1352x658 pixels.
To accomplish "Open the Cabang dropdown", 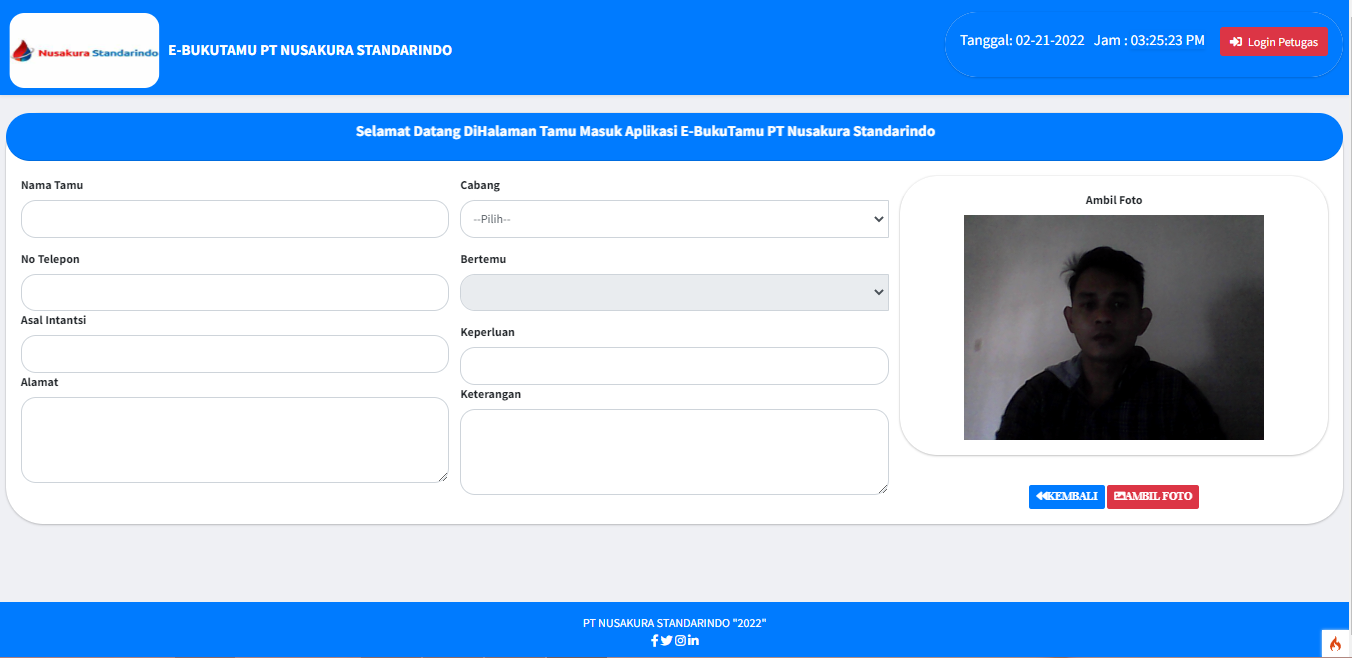I will point(674,218).
